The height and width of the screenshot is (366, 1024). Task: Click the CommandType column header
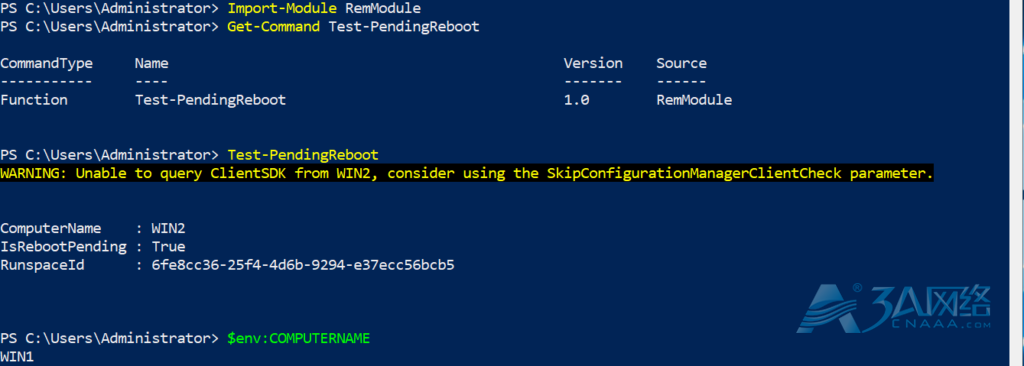(x=46, y=63)
